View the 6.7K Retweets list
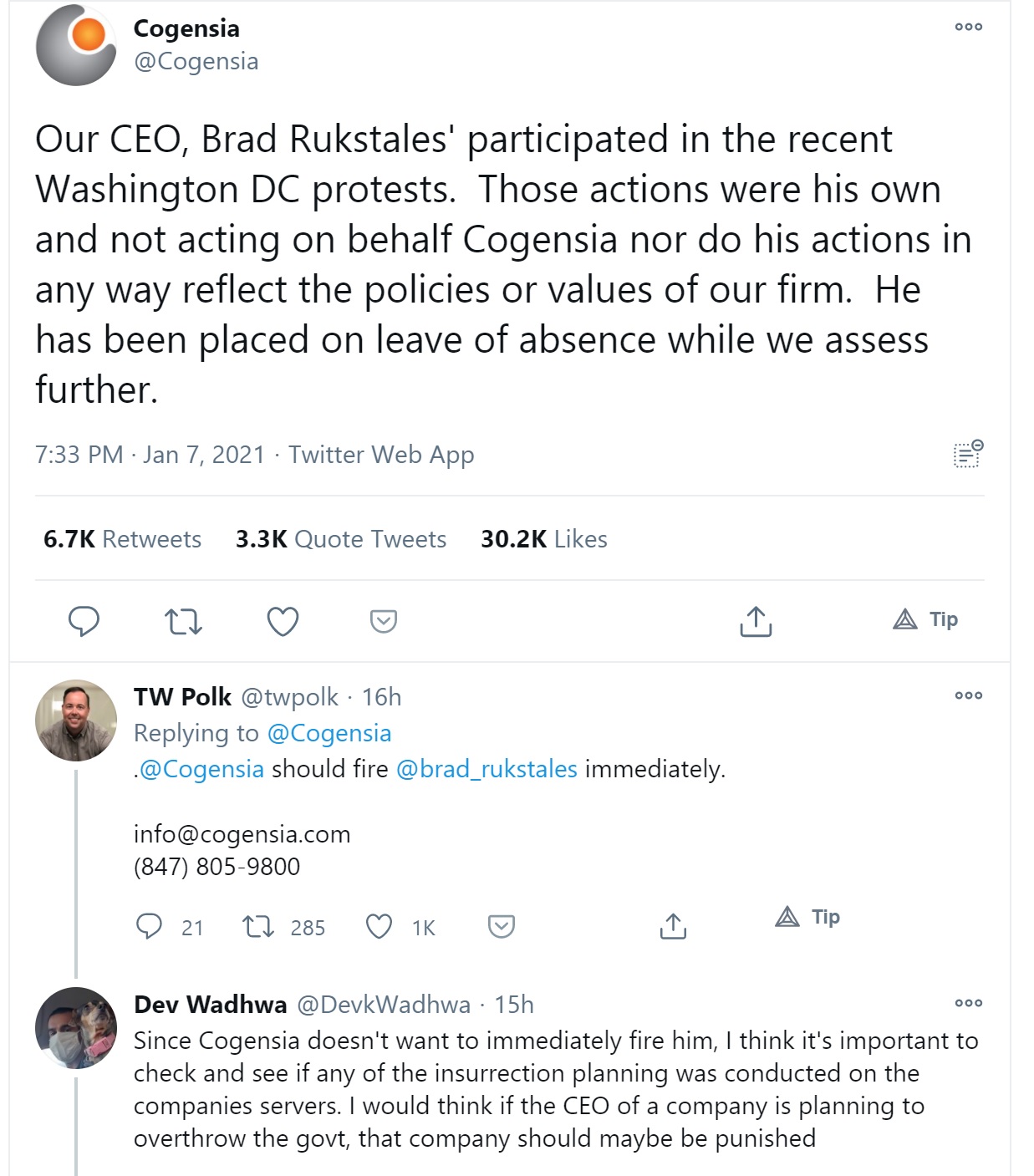 tap(122, 539)
